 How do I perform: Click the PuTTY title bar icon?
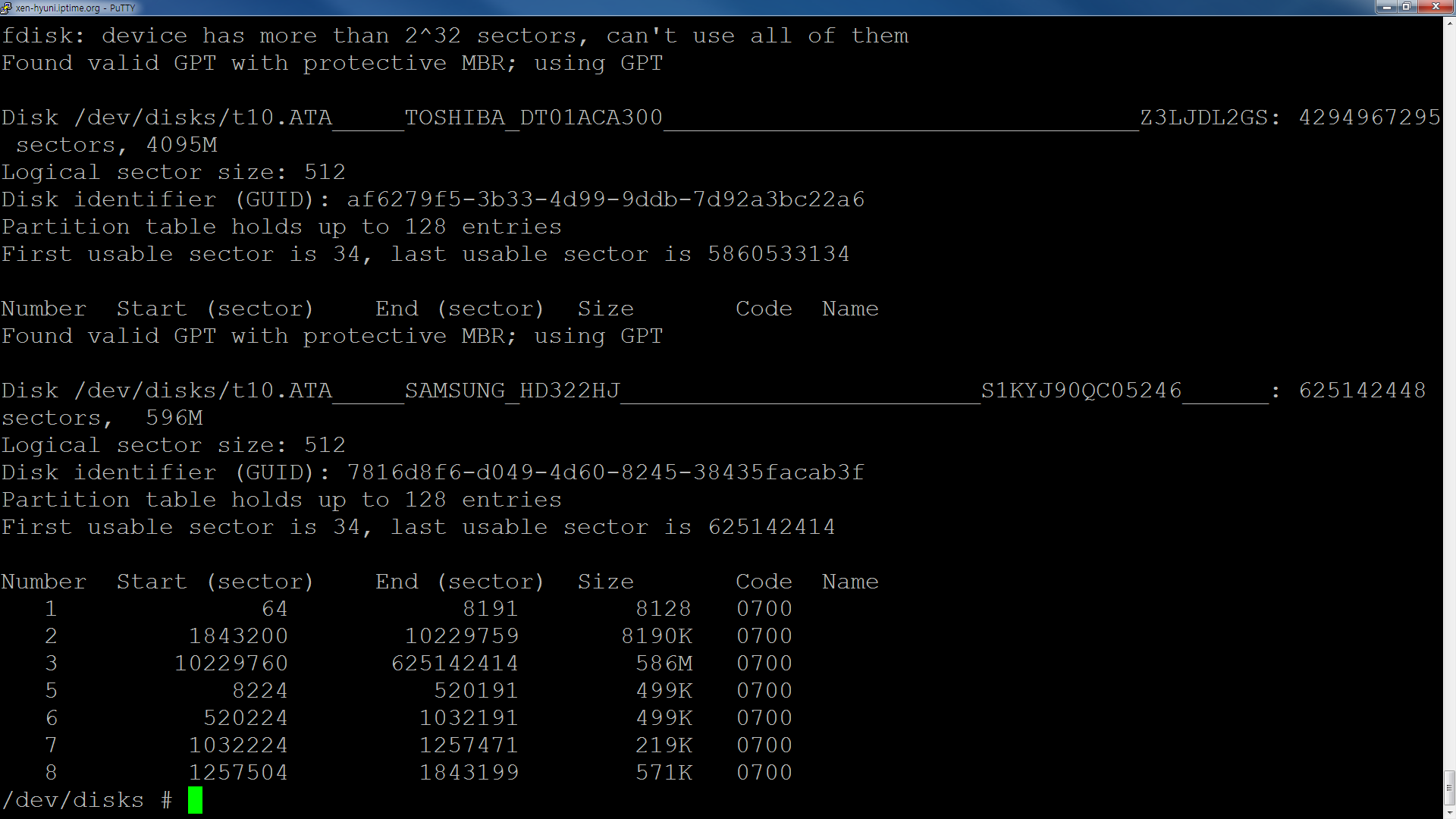pyautogui.click(x=7, y=7)
